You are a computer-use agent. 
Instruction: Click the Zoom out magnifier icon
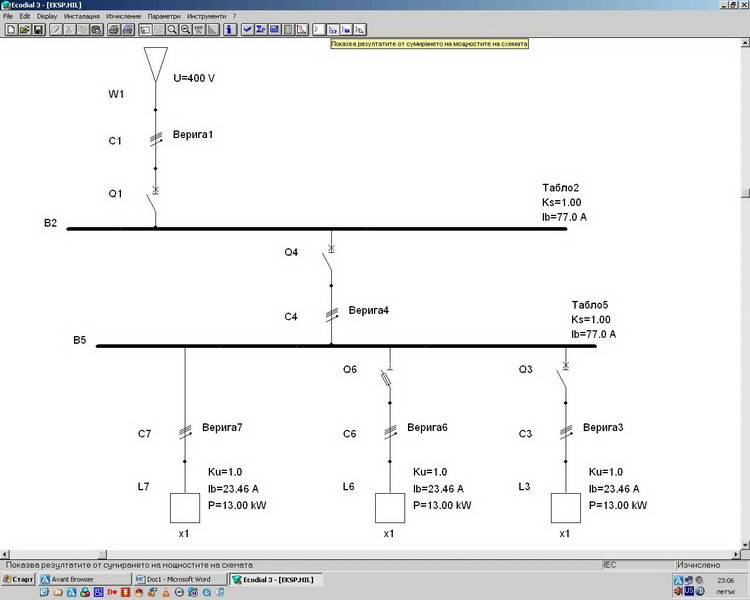click(x=186, y=30)
